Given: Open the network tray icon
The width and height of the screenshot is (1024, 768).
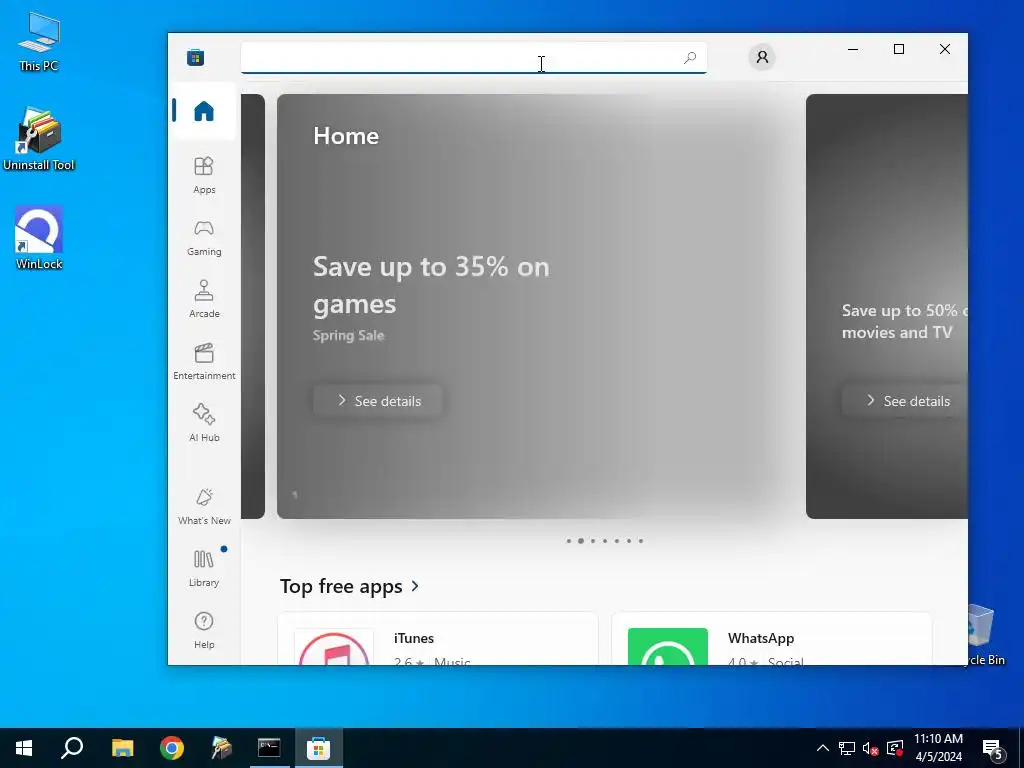Looking at the screenshot, I should click(x=847, y=748).
